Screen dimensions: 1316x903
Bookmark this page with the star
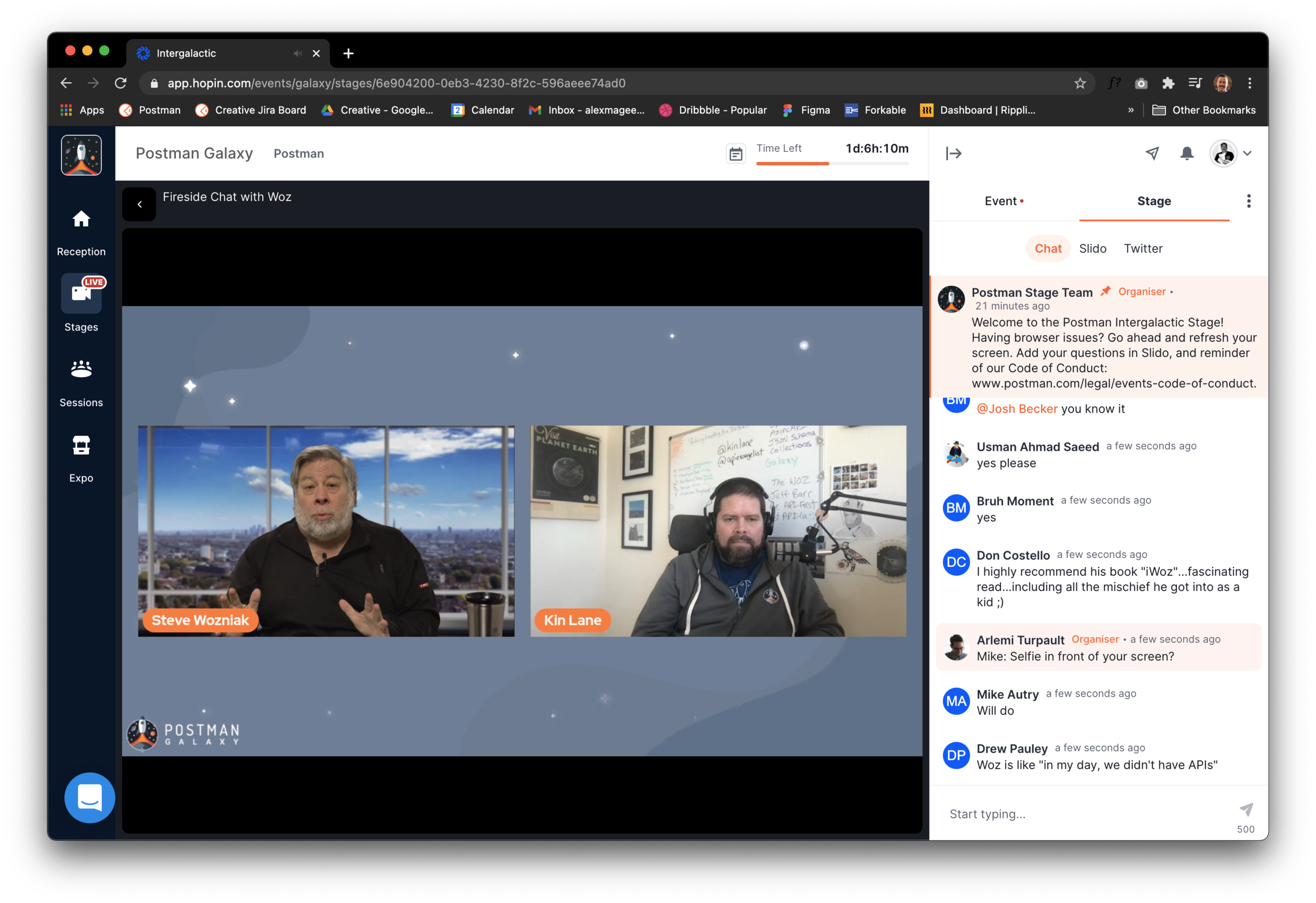pyautogui.click(x=1080, y=83)
